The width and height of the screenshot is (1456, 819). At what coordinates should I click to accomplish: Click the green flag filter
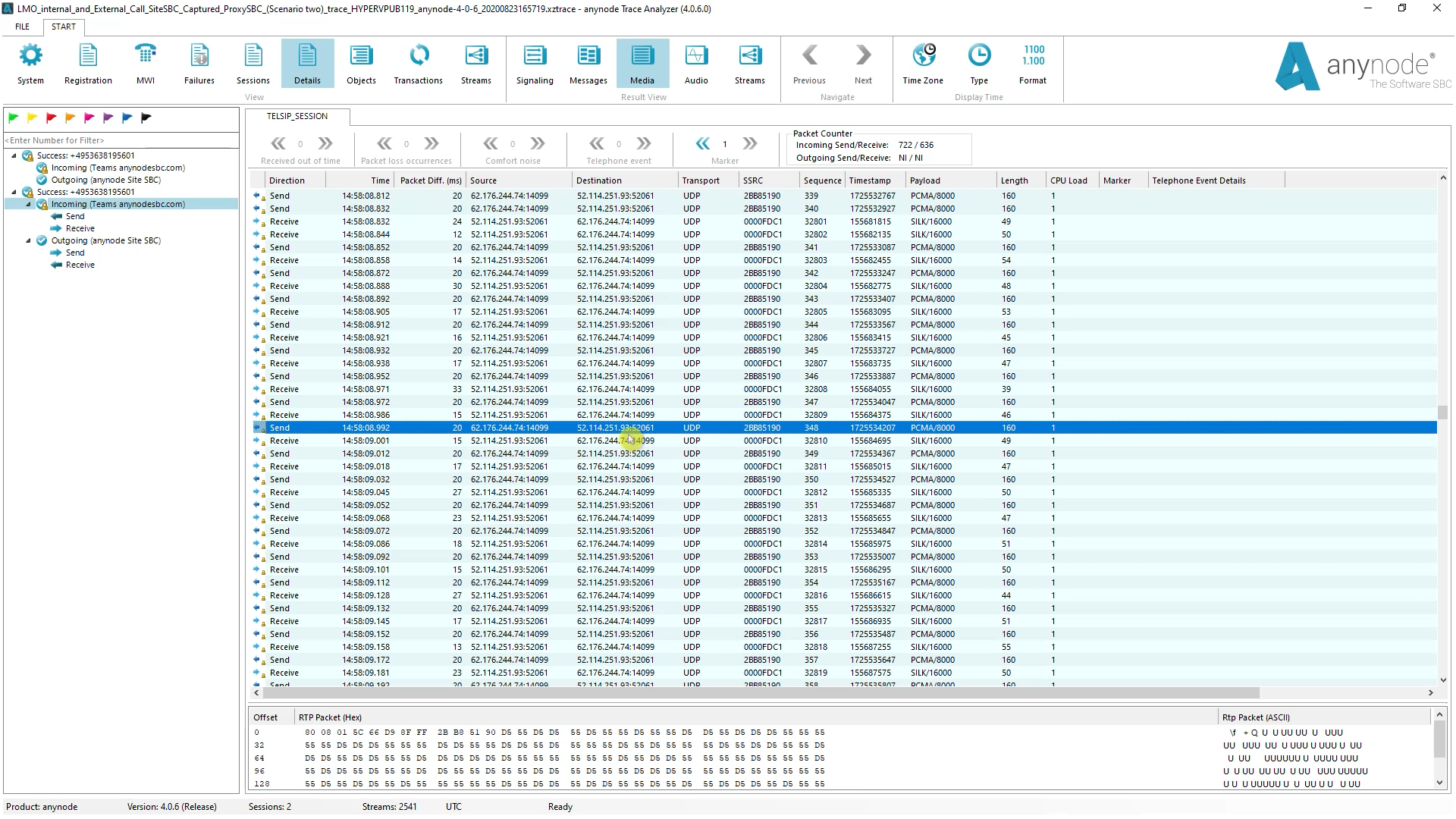click(14, 118)
